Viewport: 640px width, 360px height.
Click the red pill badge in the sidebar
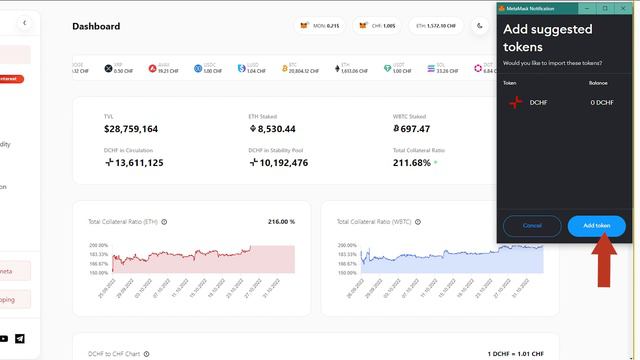[x=11, y=79]
